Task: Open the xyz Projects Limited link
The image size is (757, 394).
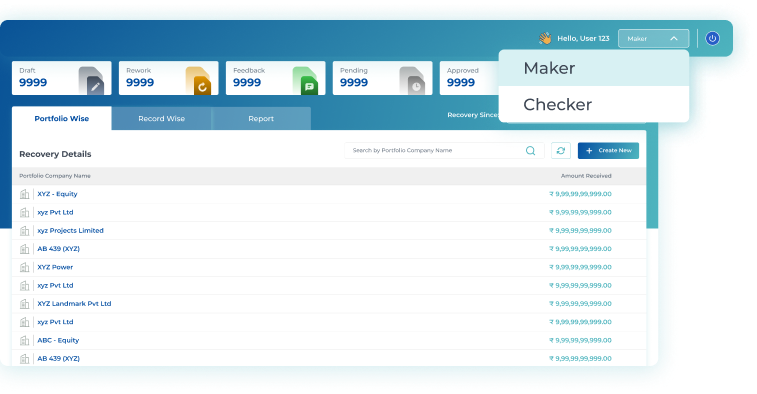Action: point(70,230)
